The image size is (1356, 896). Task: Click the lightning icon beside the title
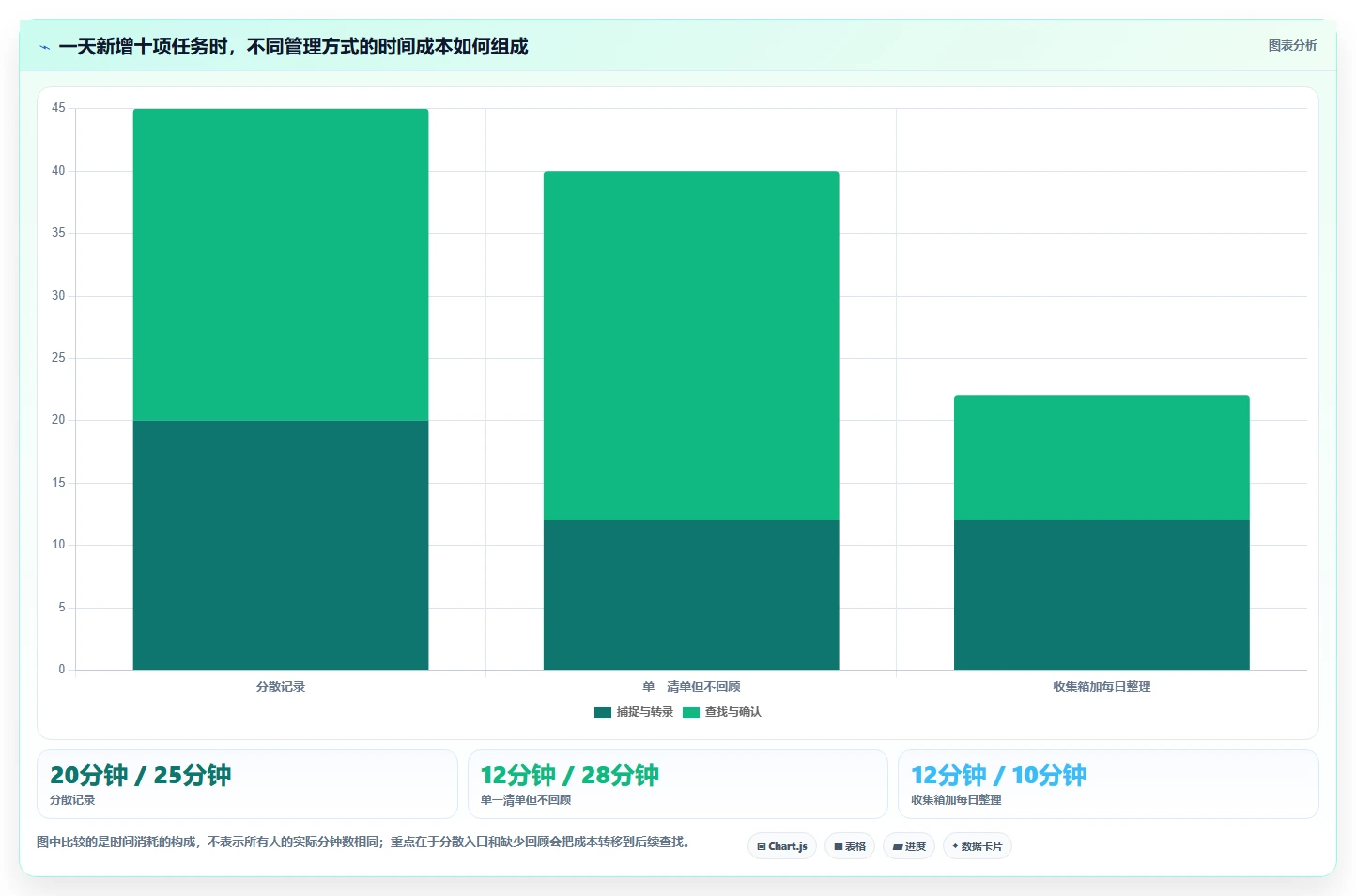coord(44,47)
